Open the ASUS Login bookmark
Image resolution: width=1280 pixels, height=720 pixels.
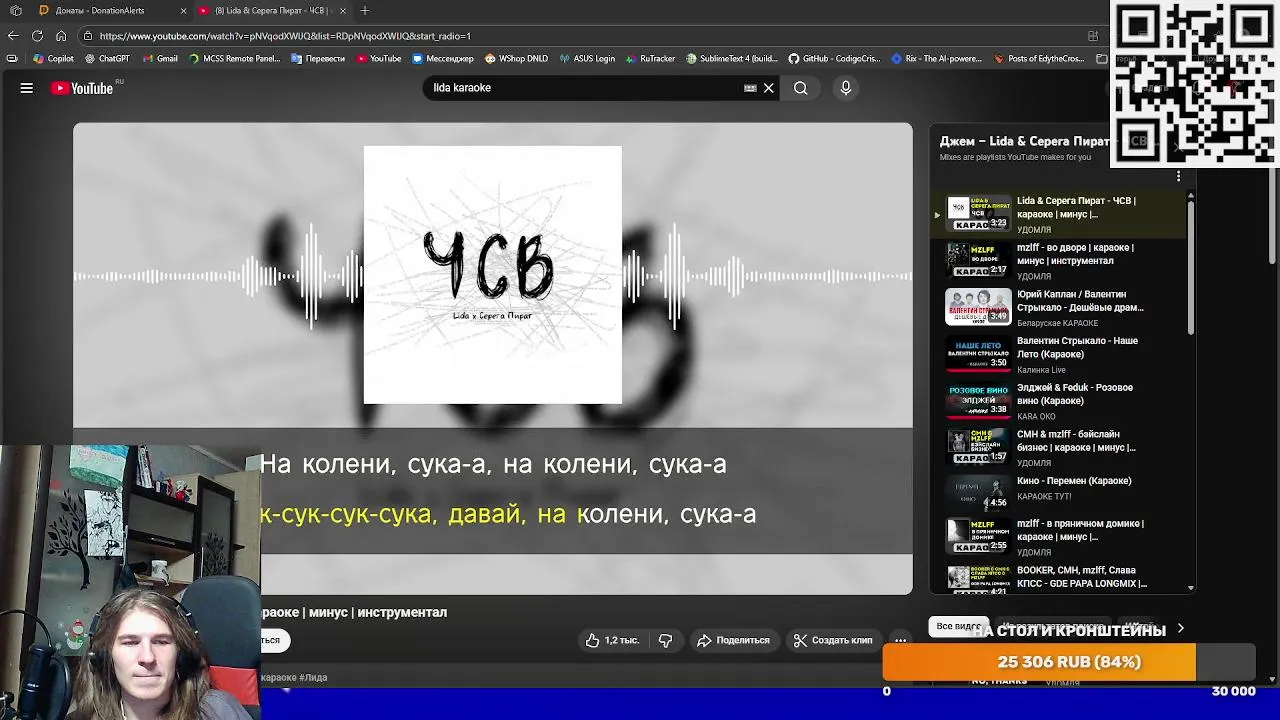(x=587, y=59)
